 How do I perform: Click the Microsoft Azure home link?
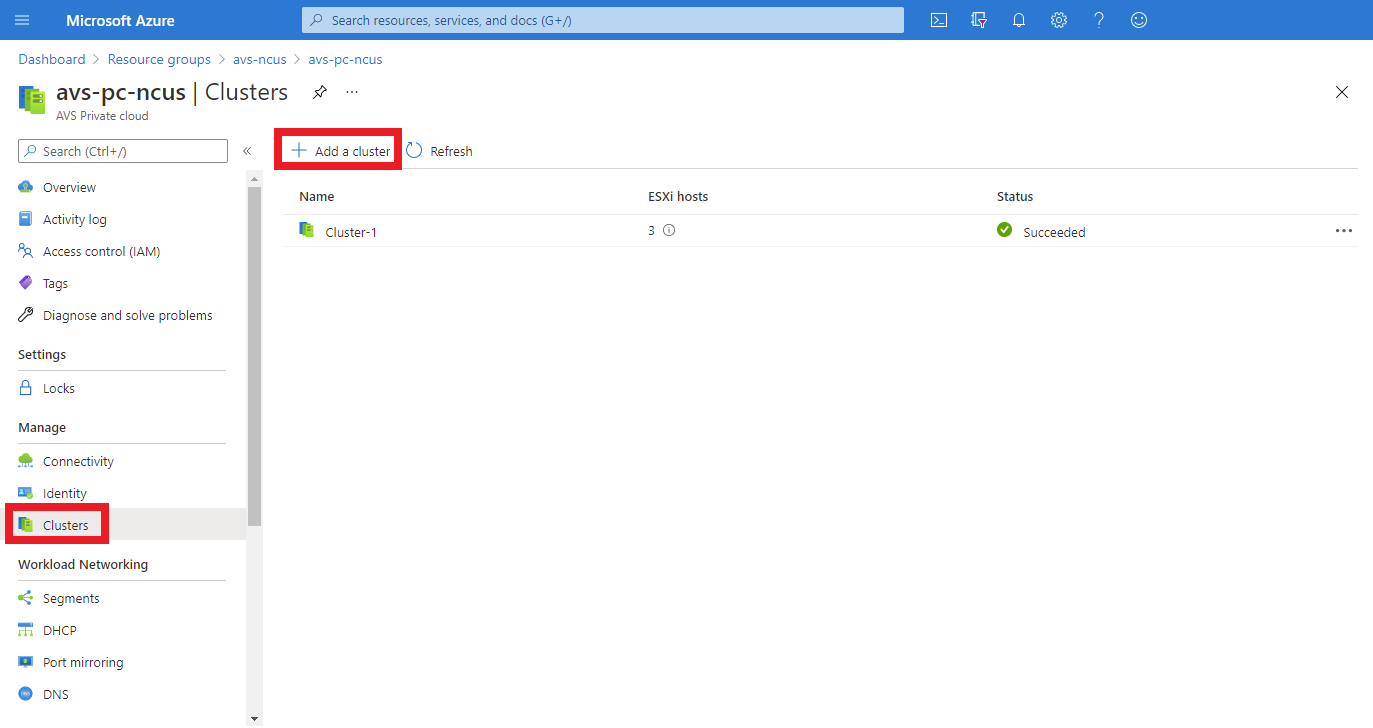pos(120,20)
